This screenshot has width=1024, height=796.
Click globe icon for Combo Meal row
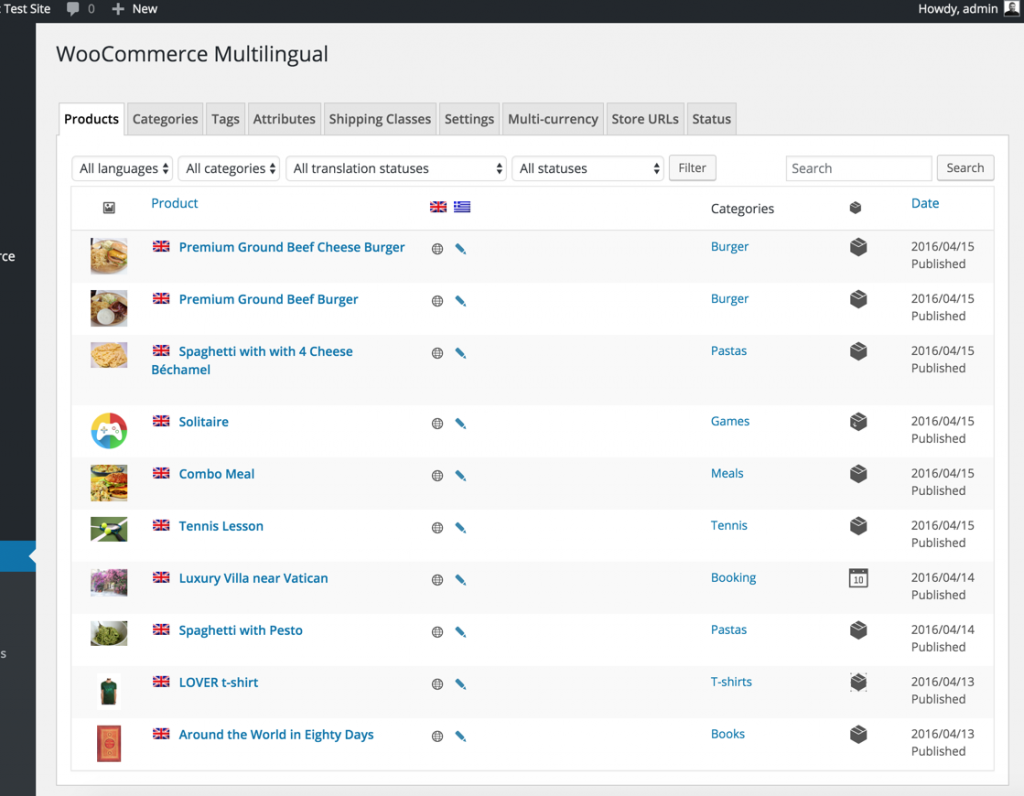click(x=438, y=476)
